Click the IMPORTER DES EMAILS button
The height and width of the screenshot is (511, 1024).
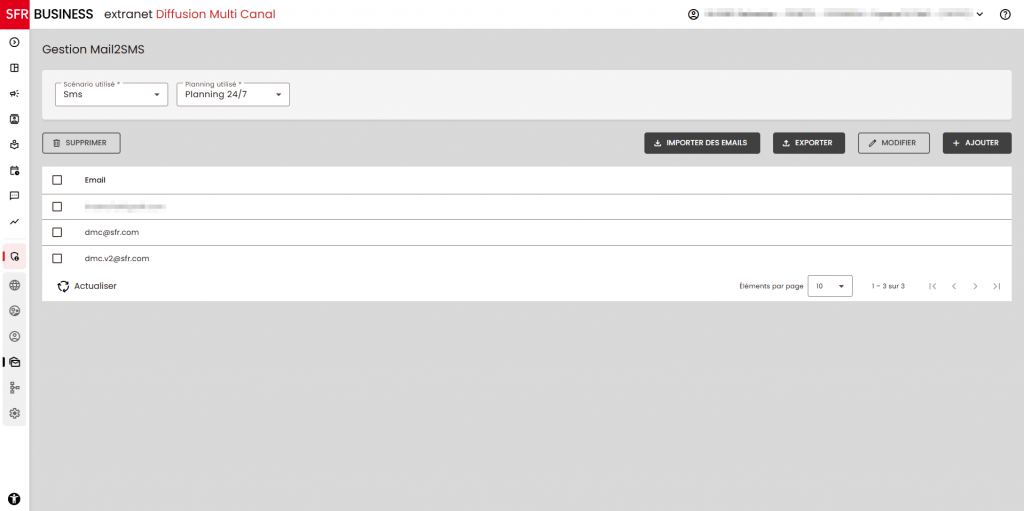(x=702, y=143)
